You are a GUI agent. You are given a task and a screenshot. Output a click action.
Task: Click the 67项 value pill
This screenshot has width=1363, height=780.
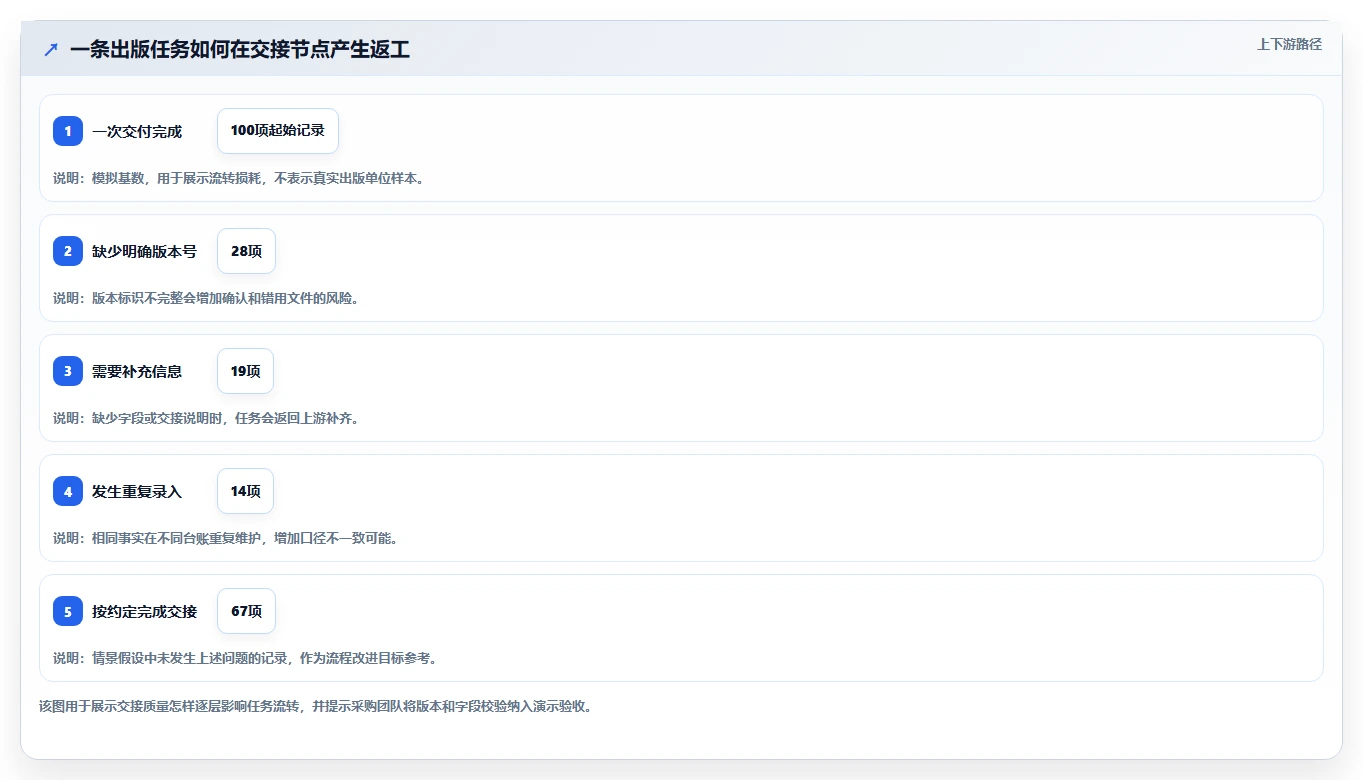tap(246, 611)
